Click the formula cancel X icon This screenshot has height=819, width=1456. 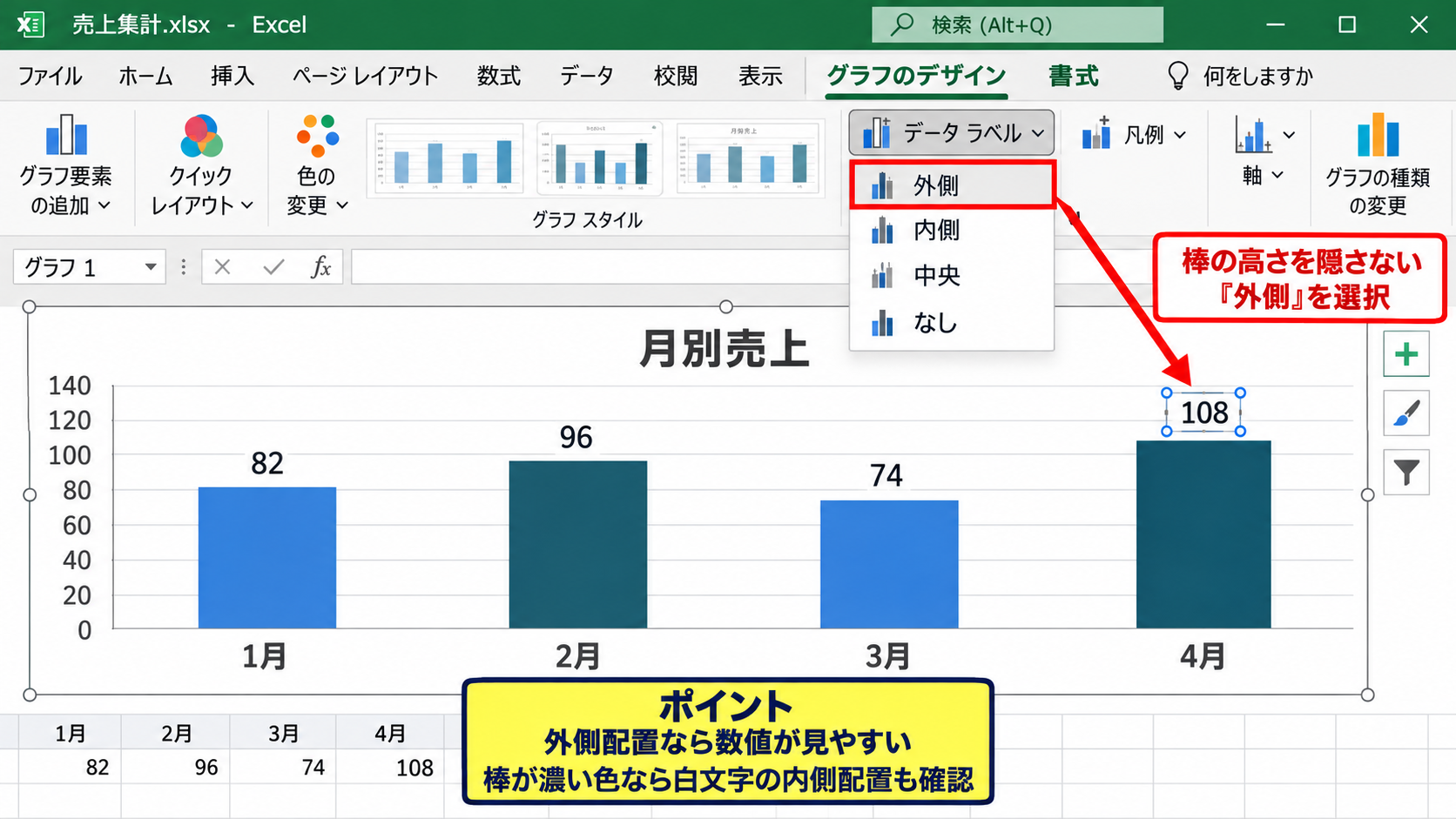pos(223,267)
